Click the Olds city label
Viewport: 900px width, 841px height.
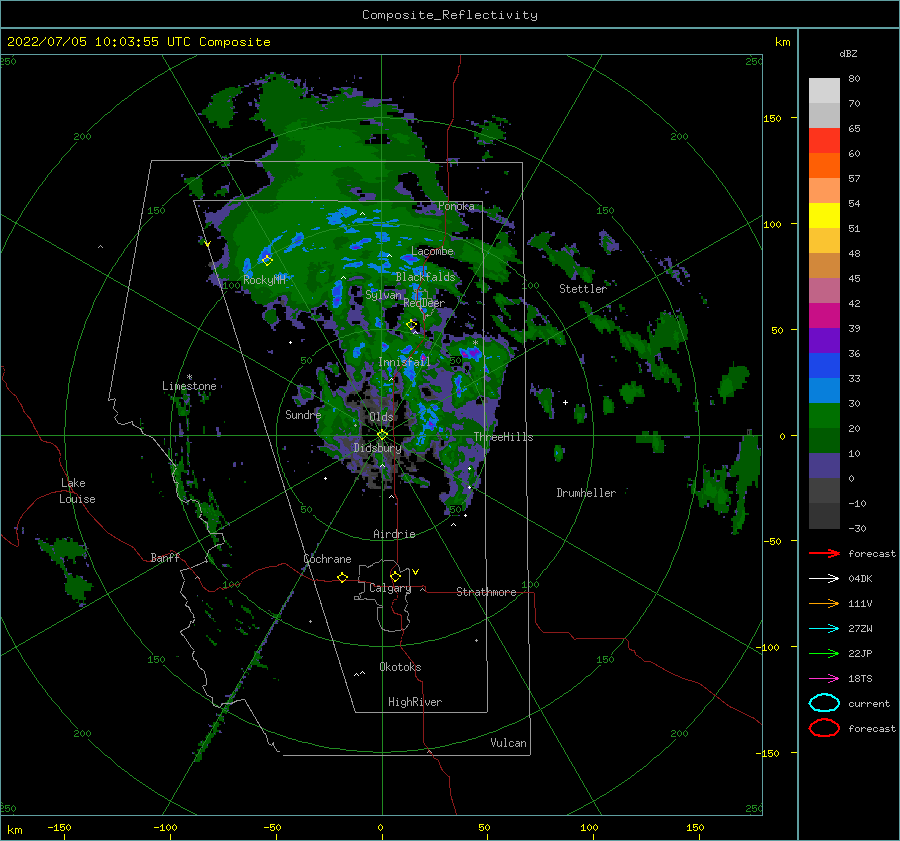click(x=381, y=417)
